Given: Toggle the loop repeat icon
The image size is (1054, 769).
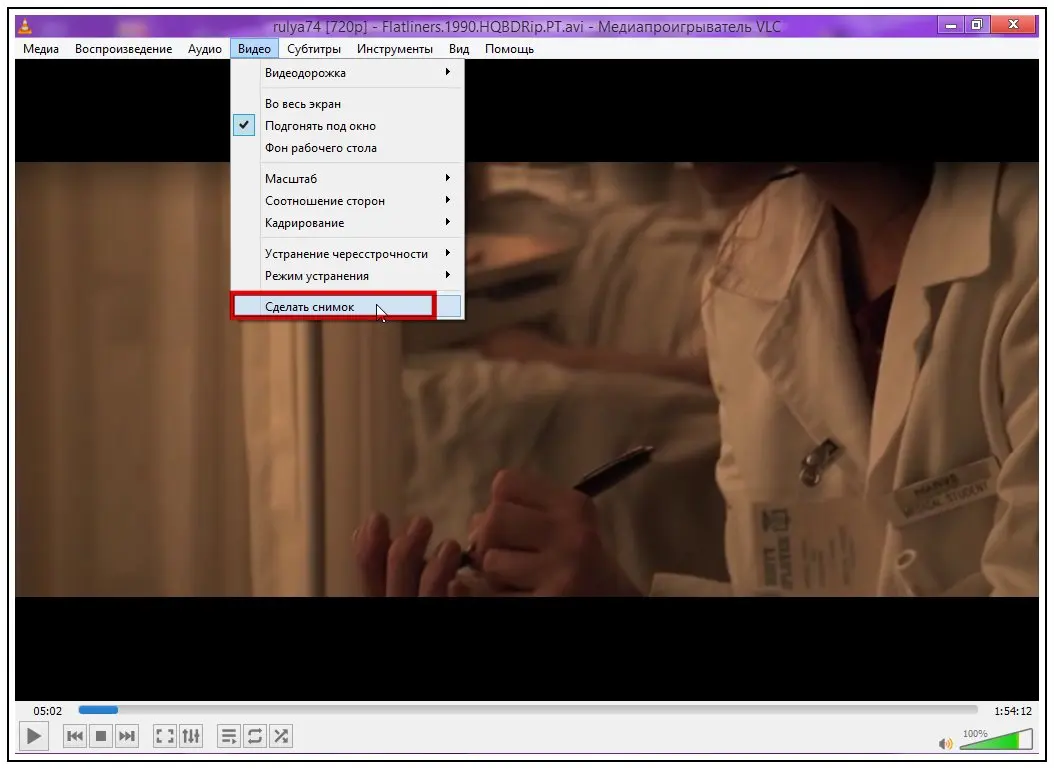Looking at the screenshot, I should pyautogui.click(x=255, y=737).
